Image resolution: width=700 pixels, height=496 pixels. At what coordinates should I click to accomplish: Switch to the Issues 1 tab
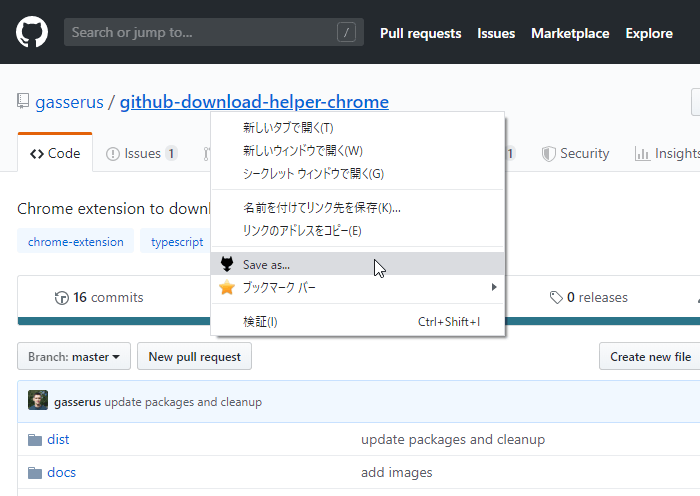tap(142, 154)
